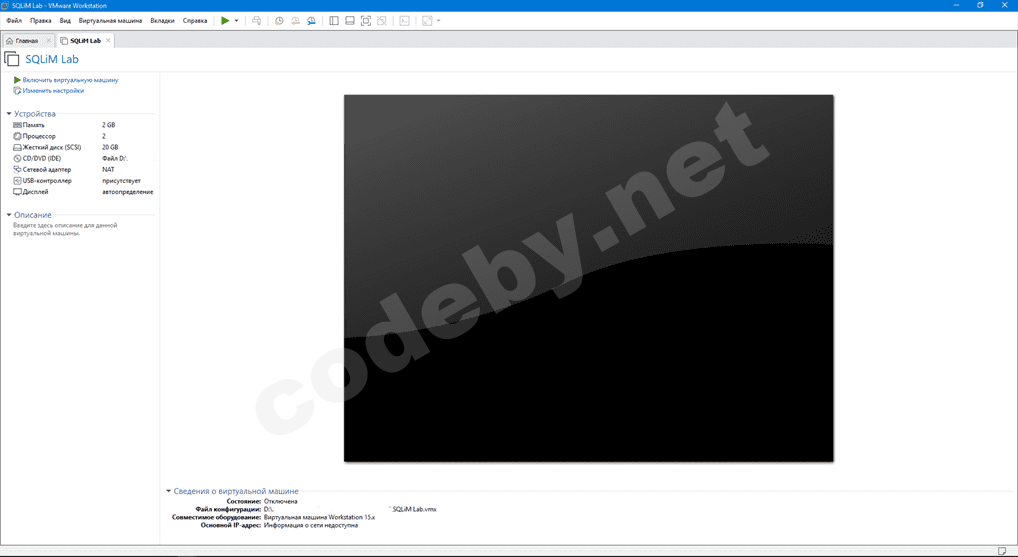
Task: Toggle thumbnail bar view icon
Action: [x=350, y=21]
